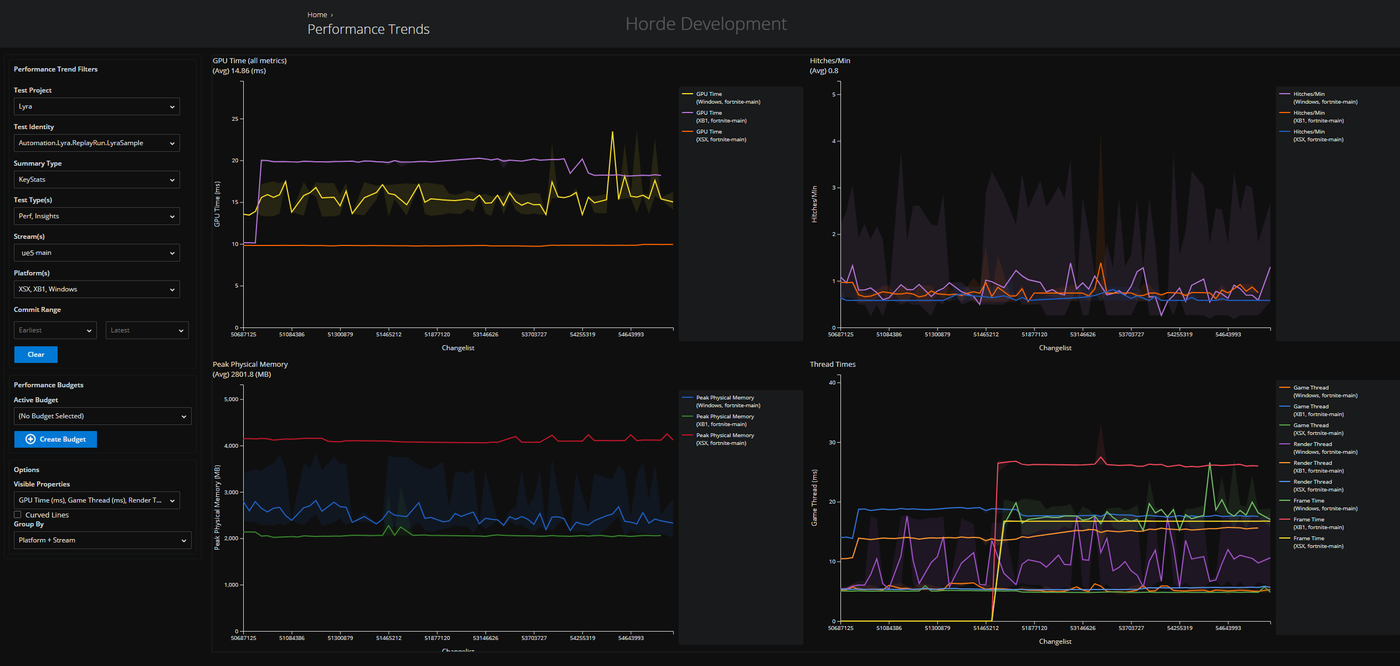
Task: Enable the Curved Lines checkbox
Action: (x=17, y=515)
